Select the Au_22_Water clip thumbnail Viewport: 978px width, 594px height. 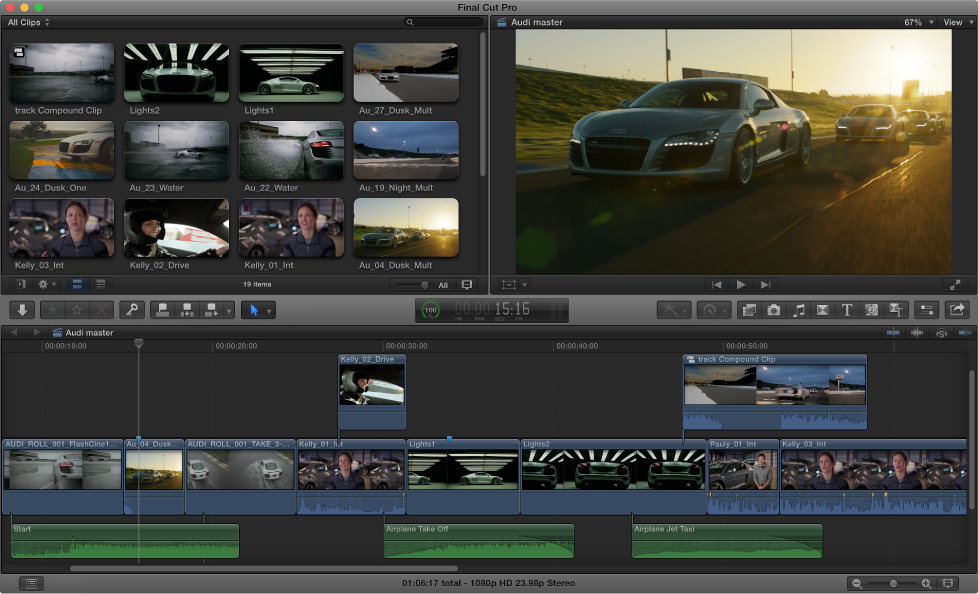(291, 150)
